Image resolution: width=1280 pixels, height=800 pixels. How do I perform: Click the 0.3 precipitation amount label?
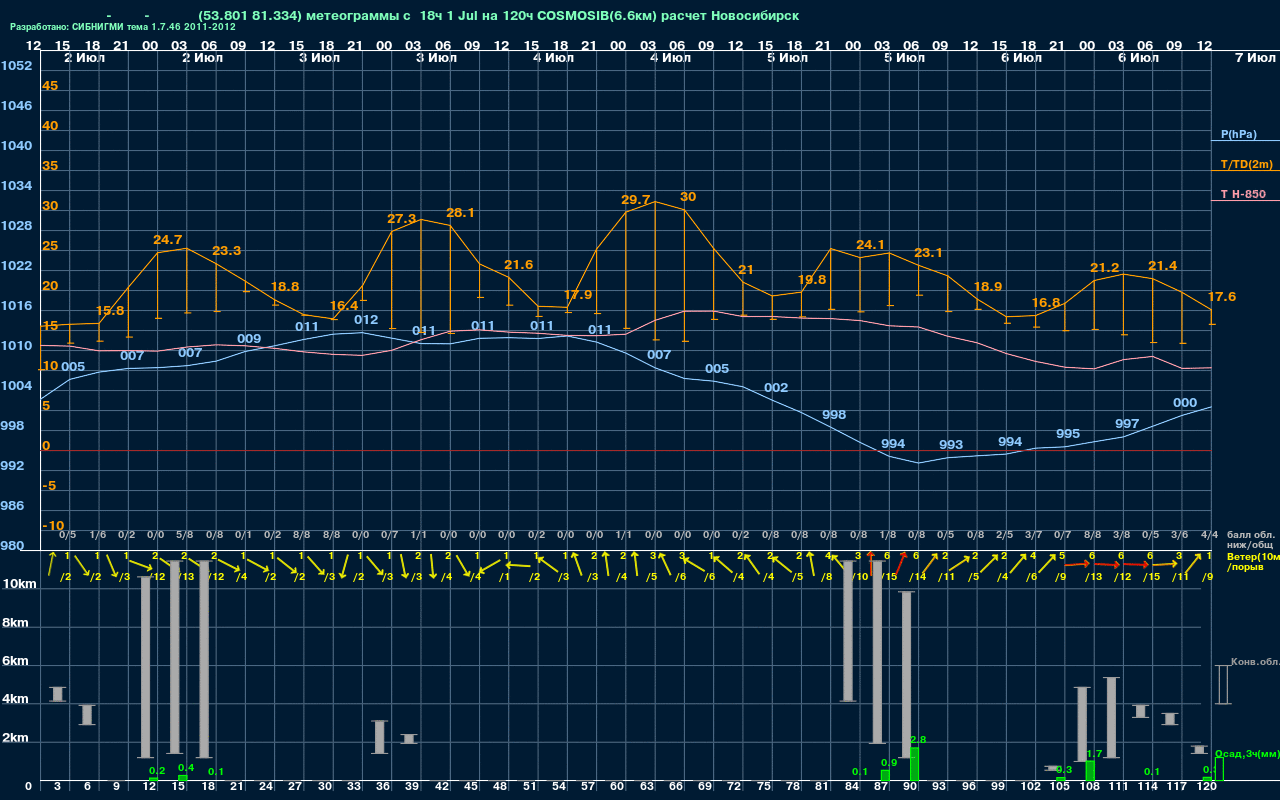[1064, 770]
